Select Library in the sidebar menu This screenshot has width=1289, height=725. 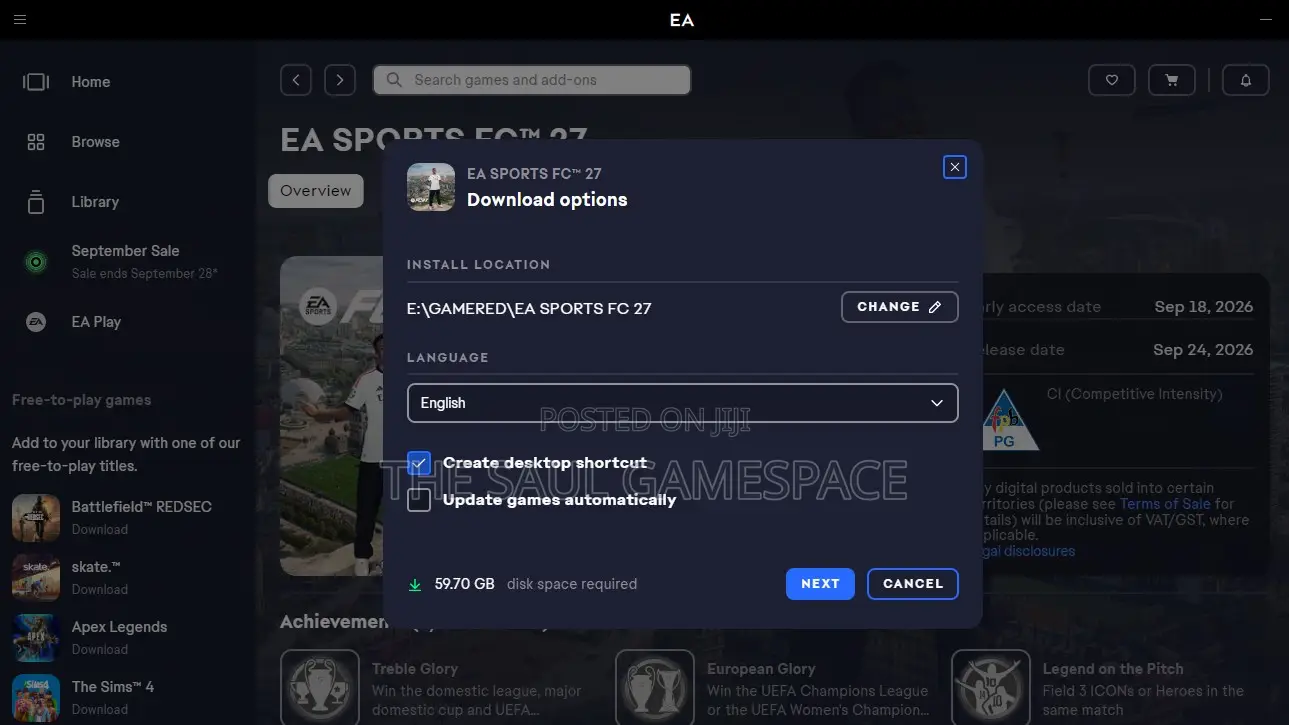[95, 202]
